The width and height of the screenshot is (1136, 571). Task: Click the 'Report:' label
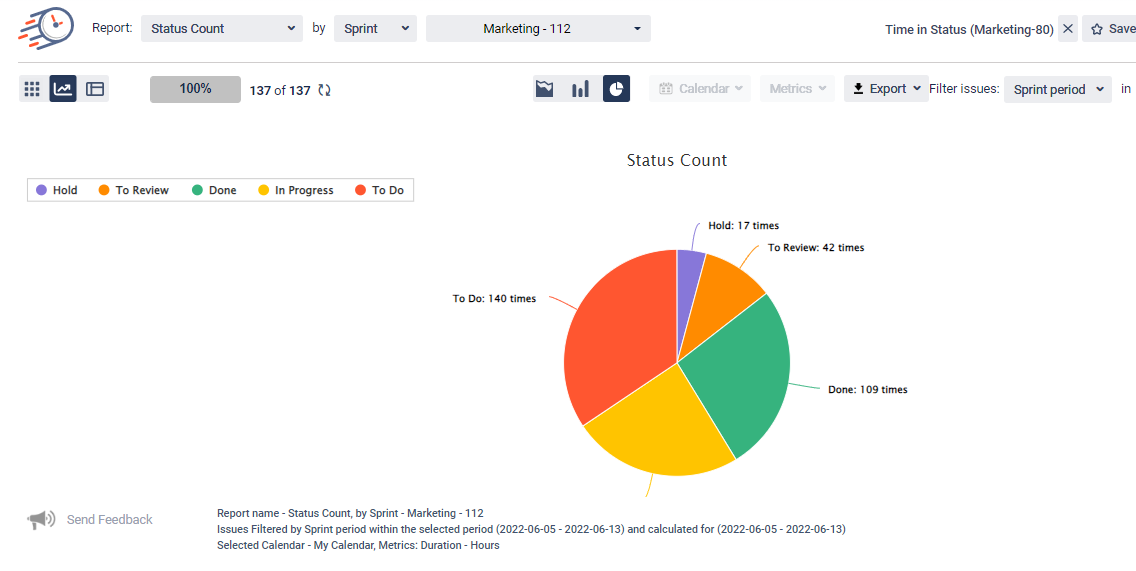112,28
